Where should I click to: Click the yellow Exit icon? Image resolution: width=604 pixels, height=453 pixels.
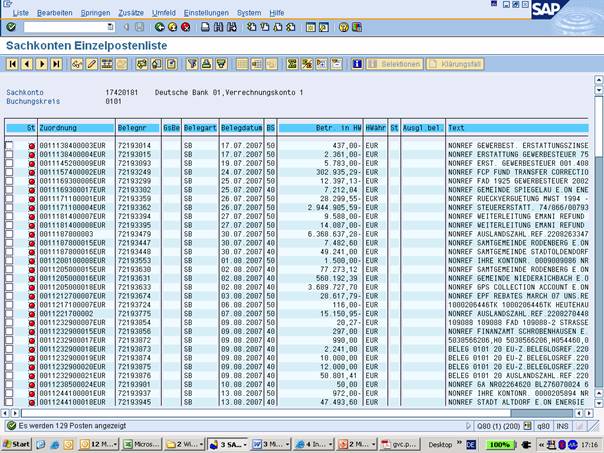[x=173, y=27]
